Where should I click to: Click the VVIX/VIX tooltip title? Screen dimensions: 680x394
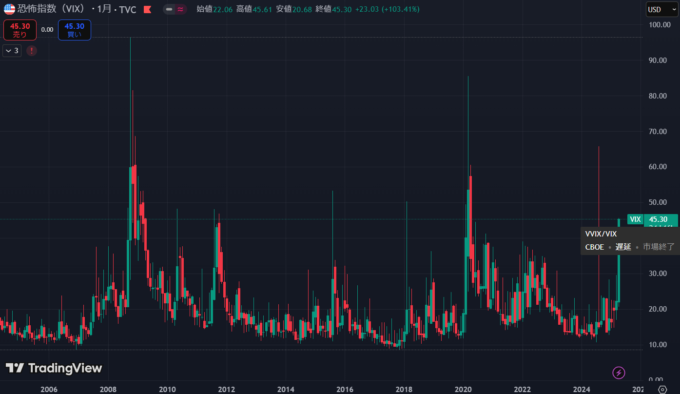601,234
